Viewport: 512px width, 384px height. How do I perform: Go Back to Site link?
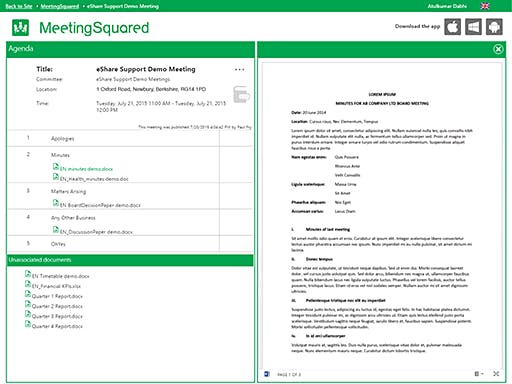(19, 6)
